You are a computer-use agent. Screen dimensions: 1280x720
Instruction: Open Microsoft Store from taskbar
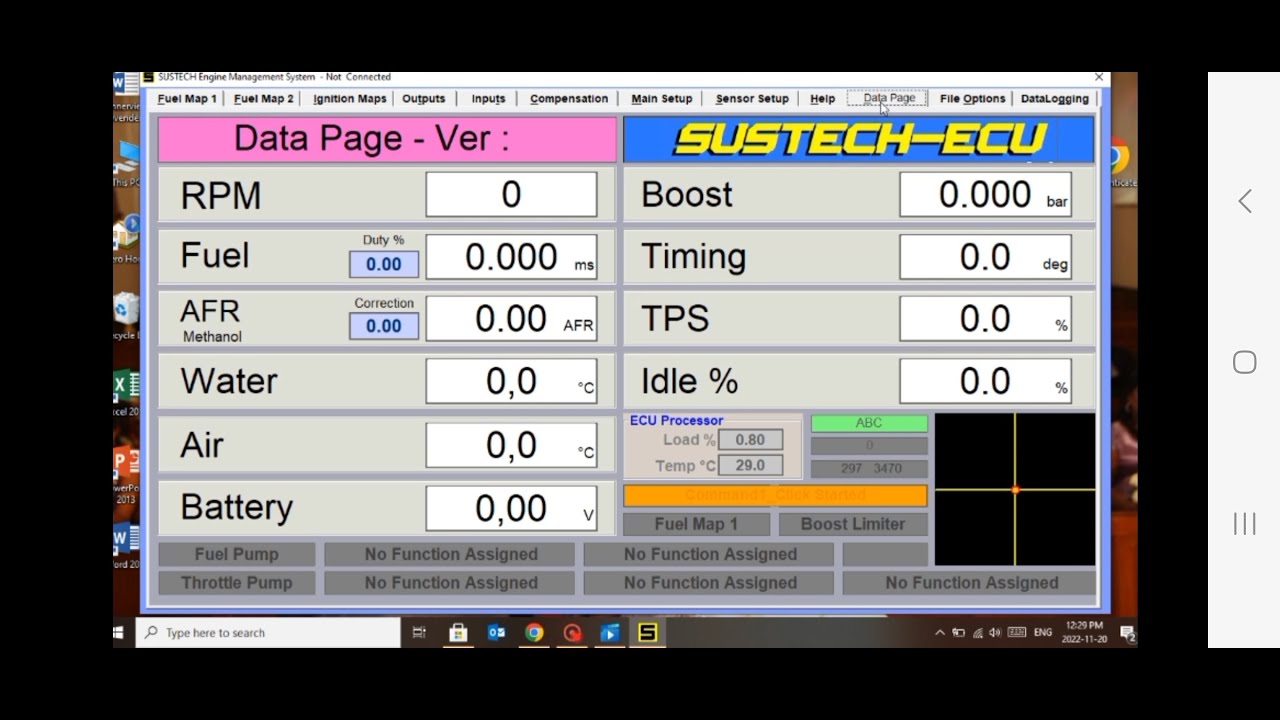click(x=458, y=633)
